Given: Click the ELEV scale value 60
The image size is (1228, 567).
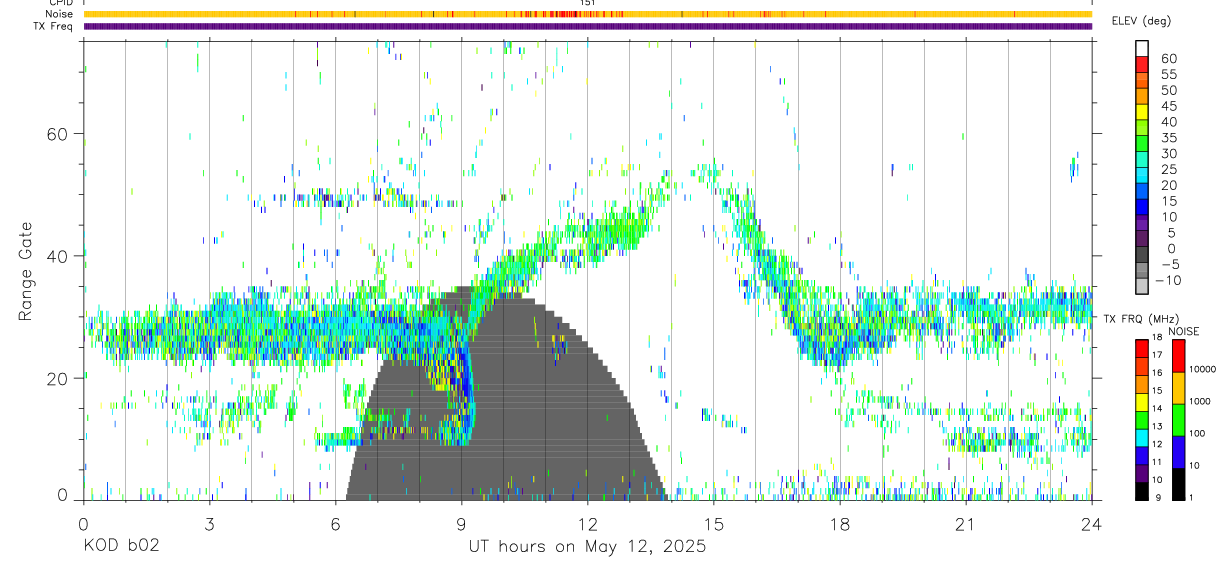Looking at the screenshot, I should (x=1168, y=58).
